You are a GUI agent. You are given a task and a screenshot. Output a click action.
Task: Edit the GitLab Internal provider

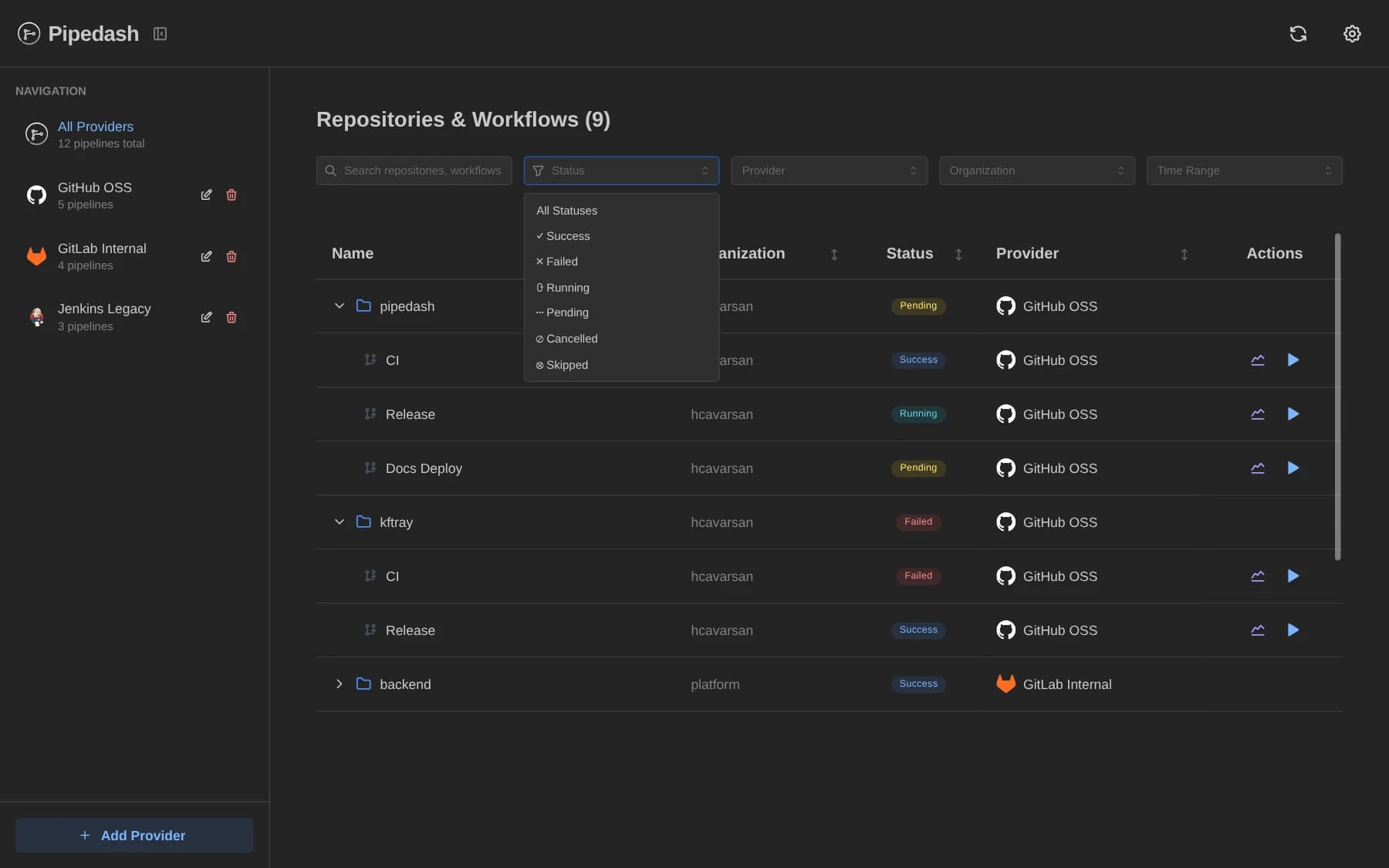click(206, 256)
